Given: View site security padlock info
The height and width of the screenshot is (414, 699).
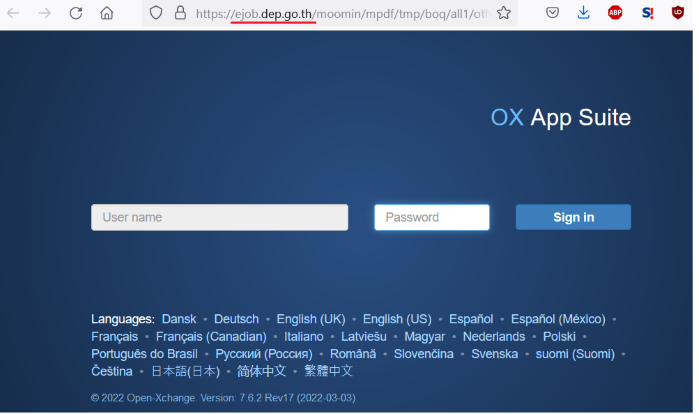Looking at the screenshot, I should (180, 13).
